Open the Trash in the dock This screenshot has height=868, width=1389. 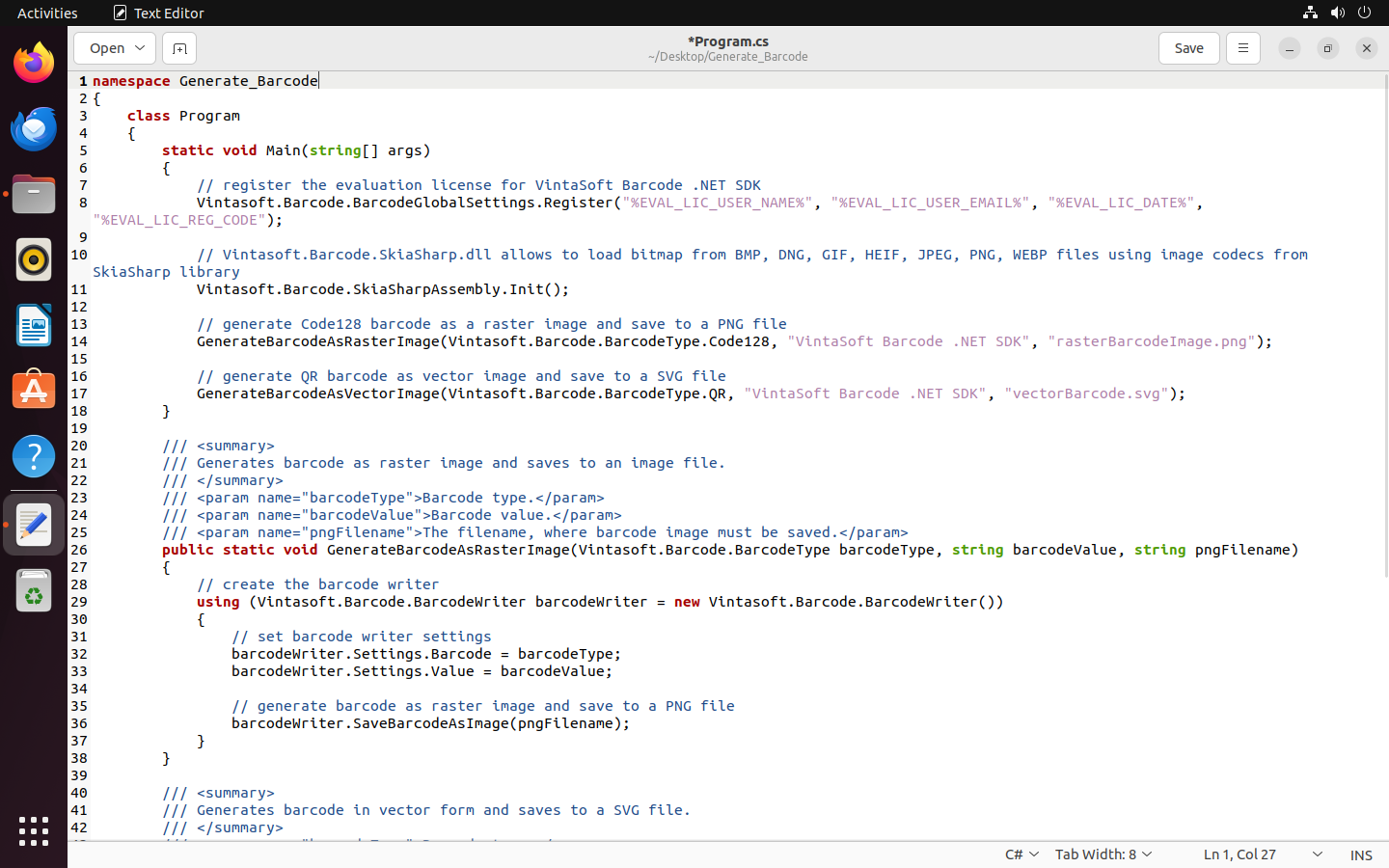[34, 591]
